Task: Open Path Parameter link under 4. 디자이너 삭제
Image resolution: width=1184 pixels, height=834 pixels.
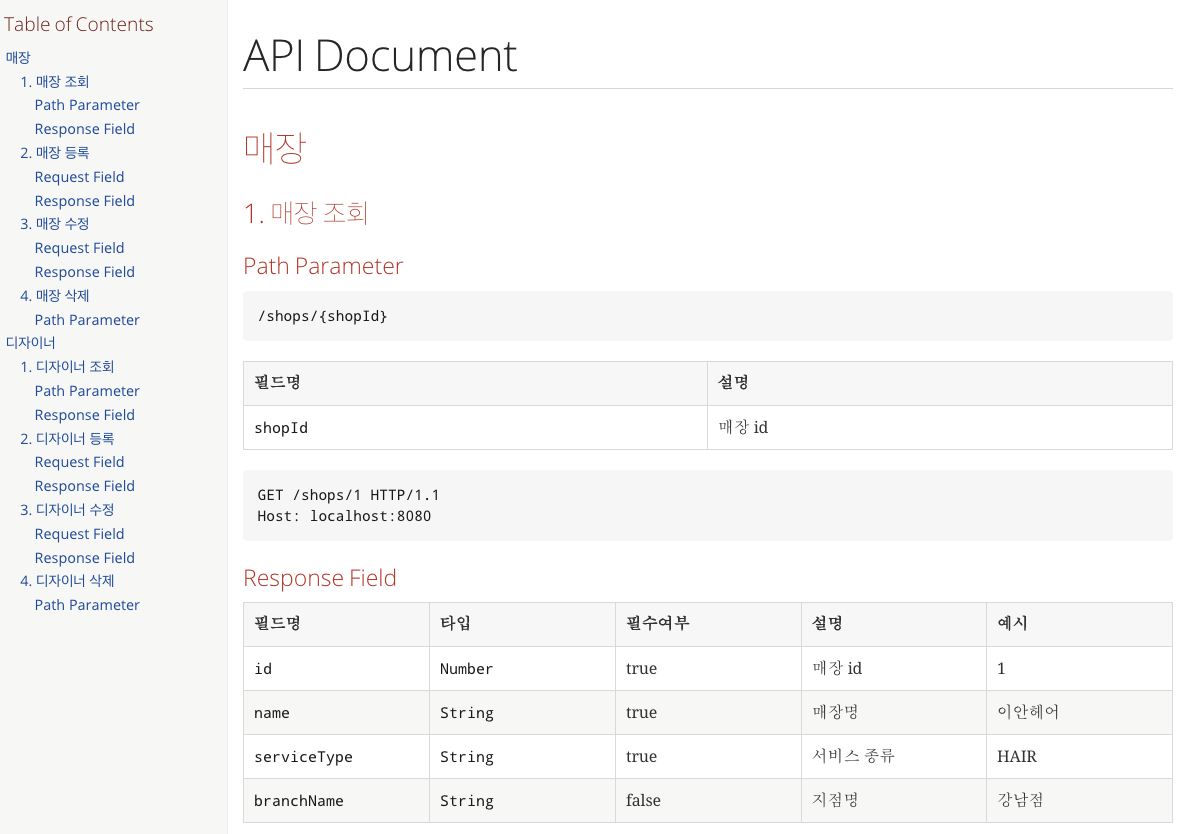Action: click(x=87, y=604)
